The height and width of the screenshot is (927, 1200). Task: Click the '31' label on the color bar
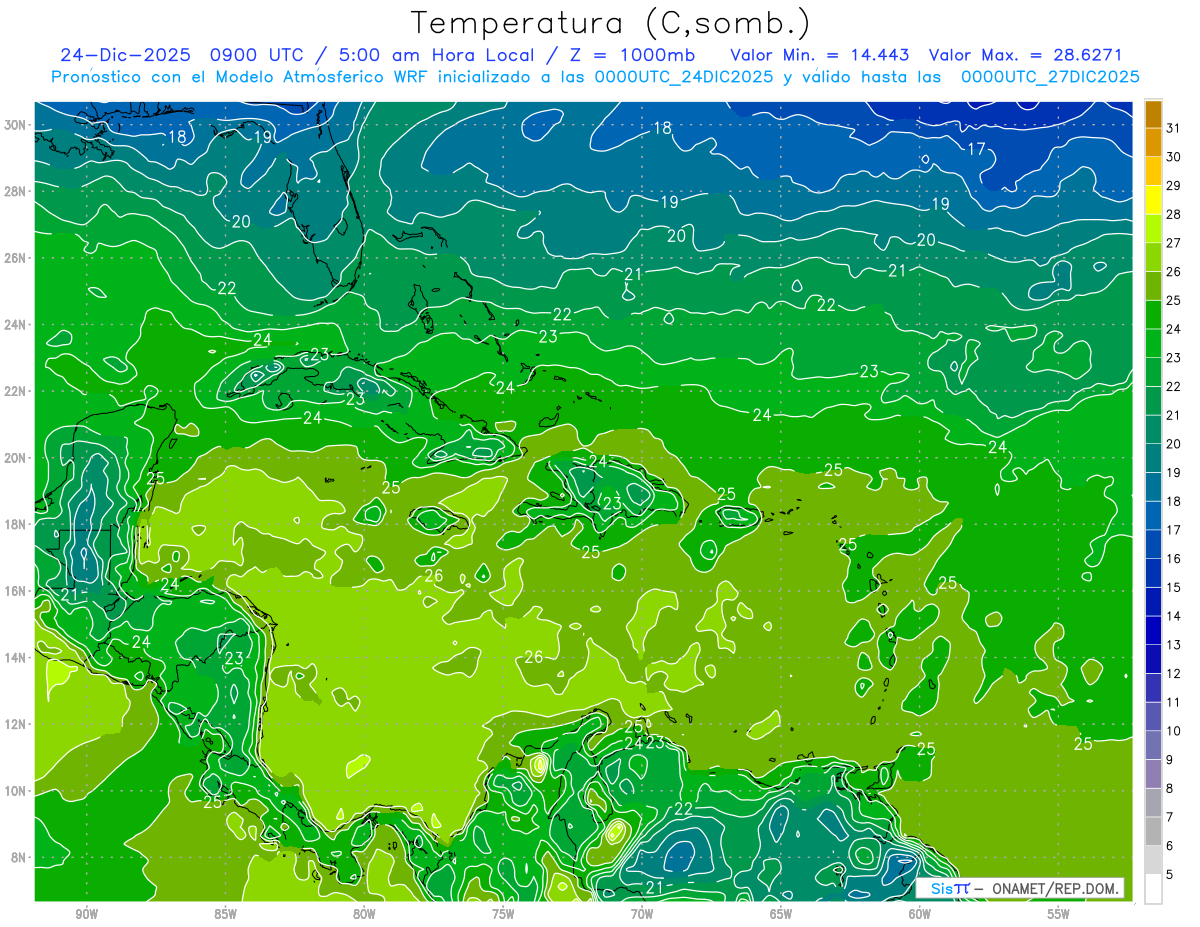(x=1174, y=128)
